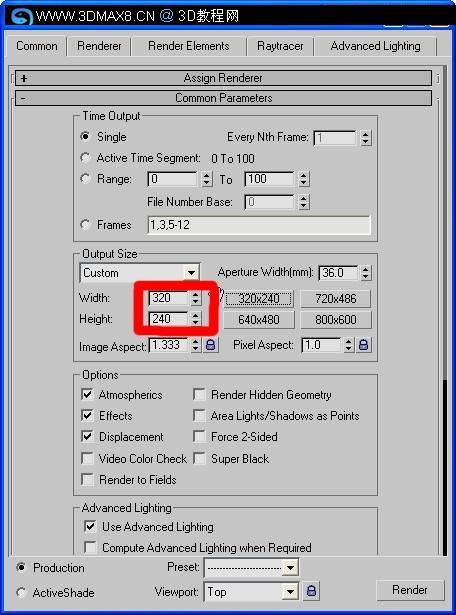Click the Range start frame field

point(173,179)
